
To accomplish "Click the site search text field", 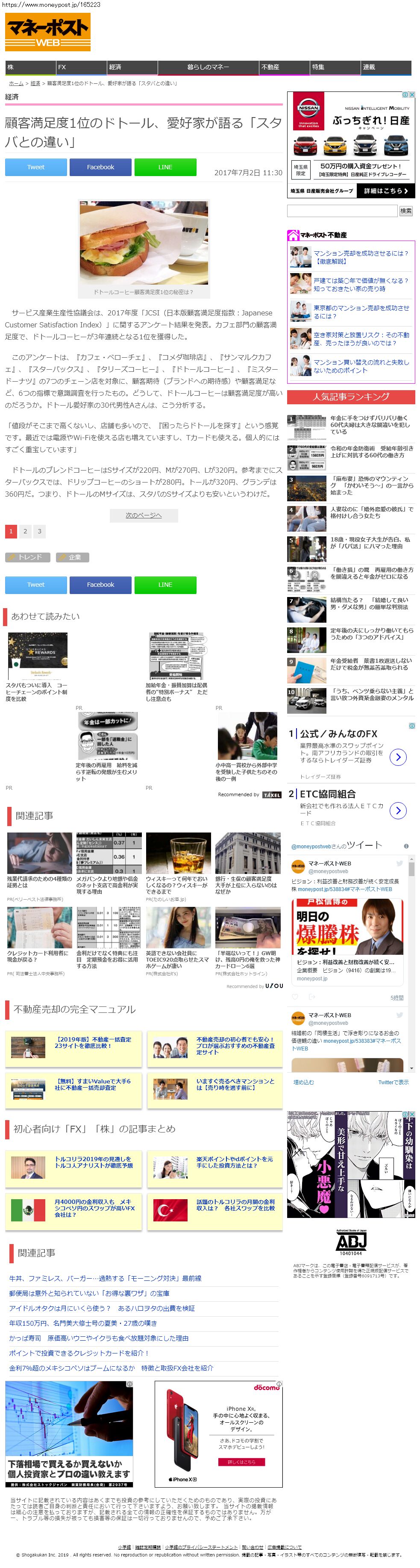I will coord(341,211).
